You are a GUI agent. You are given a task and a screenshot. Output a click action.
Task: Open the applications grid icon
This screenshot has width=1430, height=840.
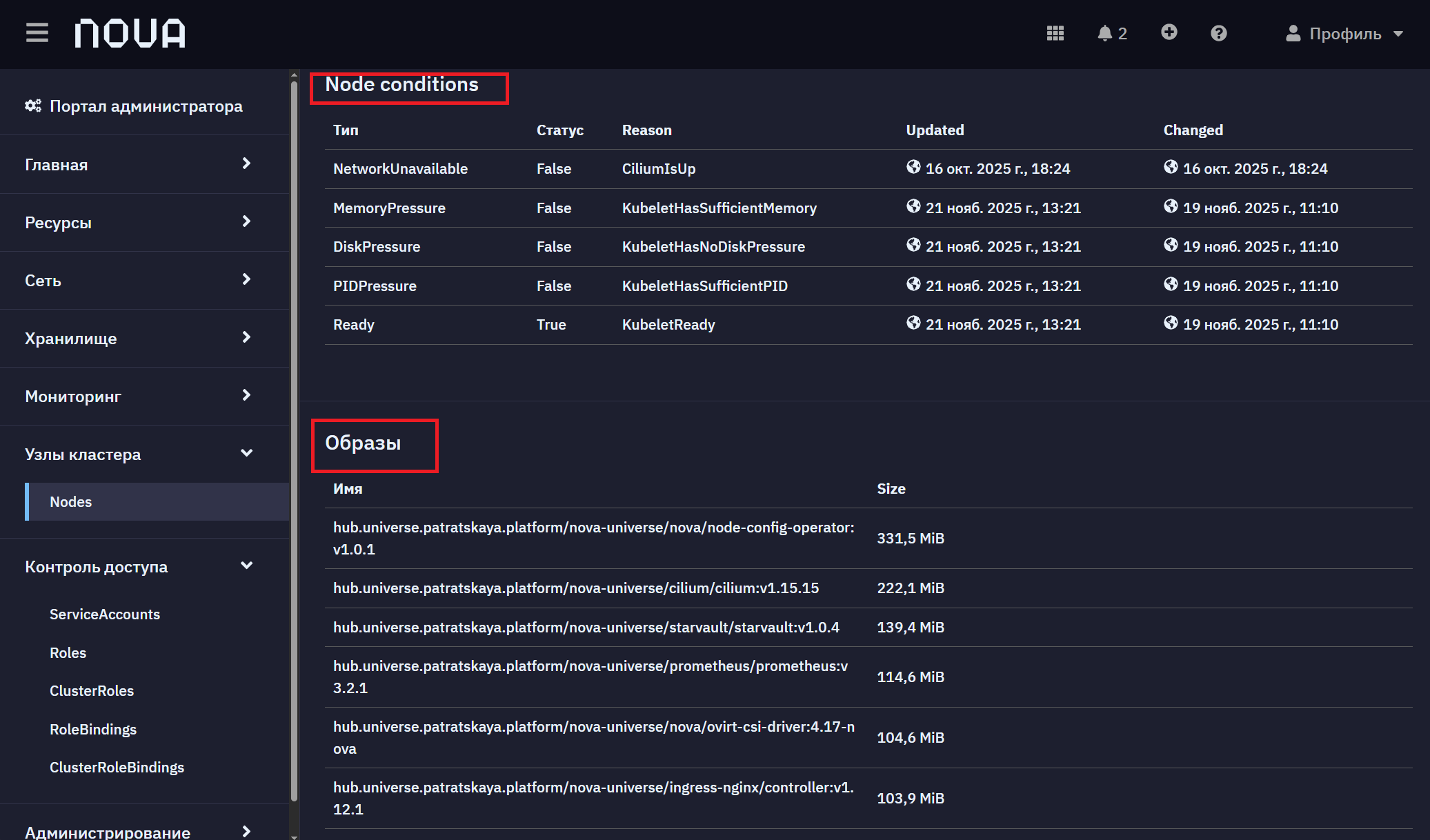point(1055,33)
